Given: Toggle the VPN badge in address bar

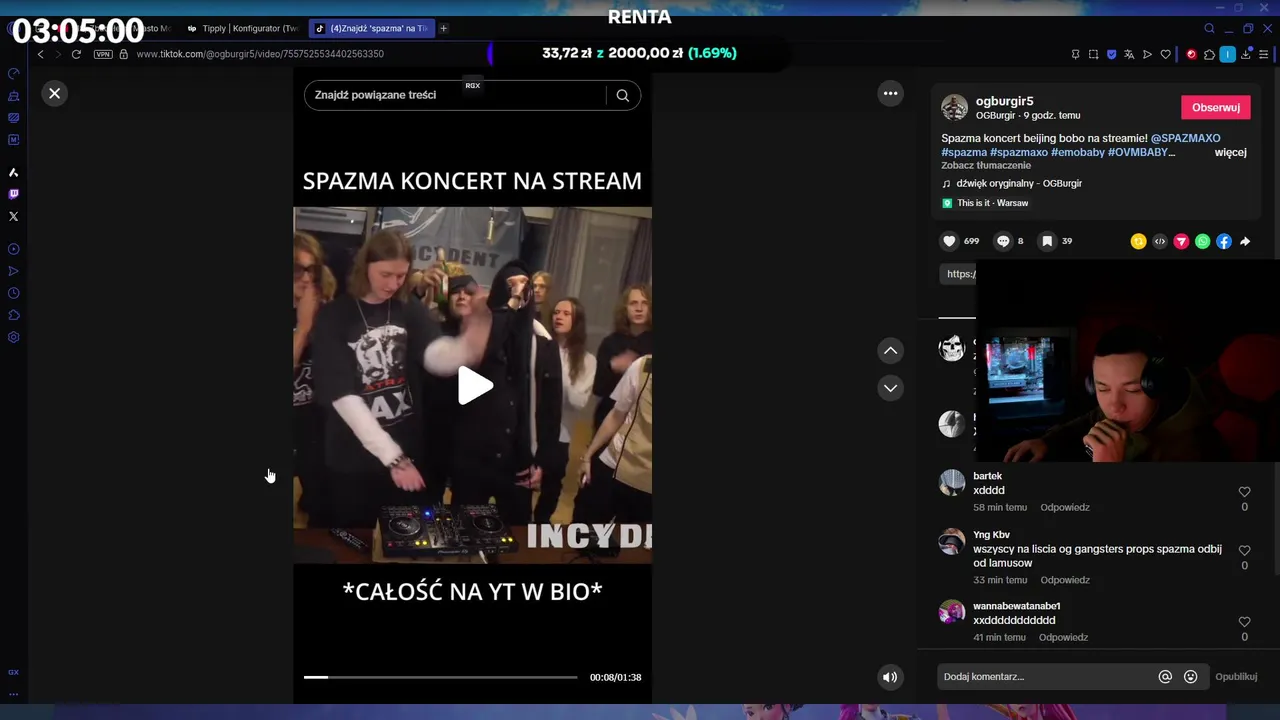Looking at the screenshot, I should click(x=103, y=54).
